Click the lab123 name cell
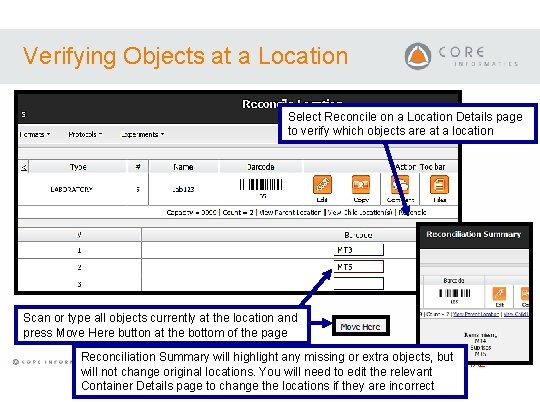 (183, 189)
